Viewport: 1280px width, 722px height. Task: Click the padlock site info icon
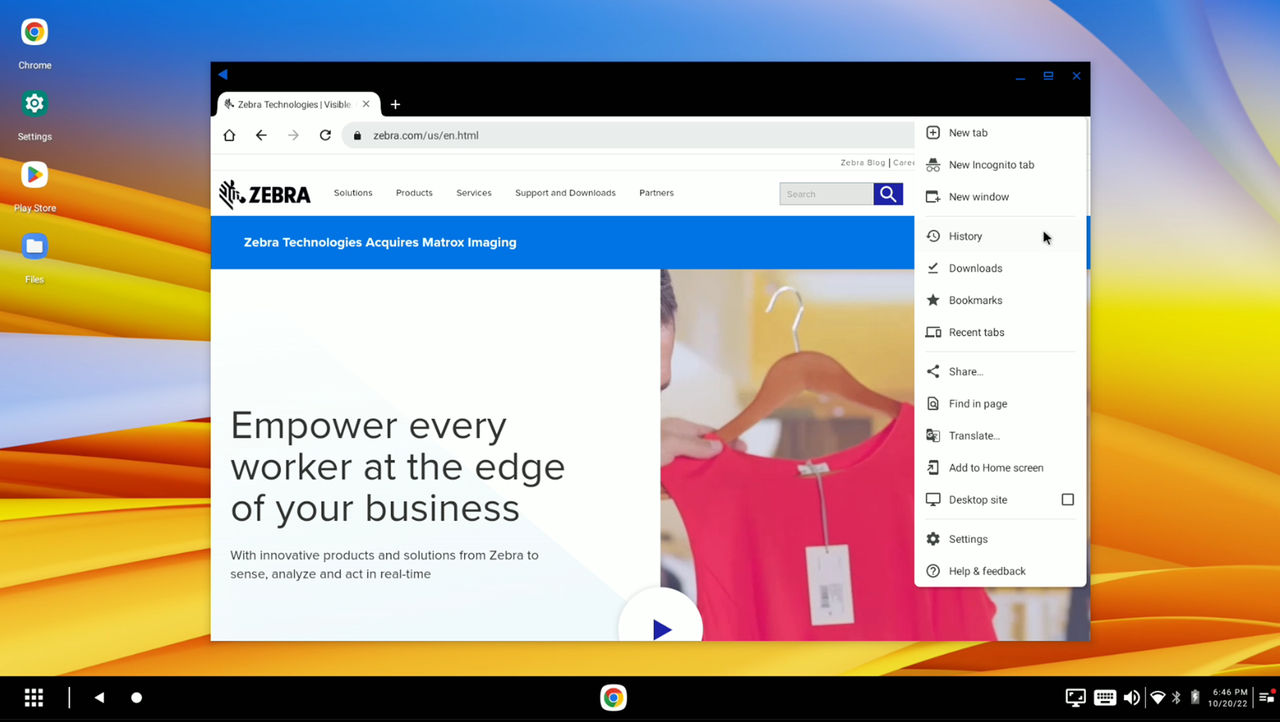[x=357, y=135]
